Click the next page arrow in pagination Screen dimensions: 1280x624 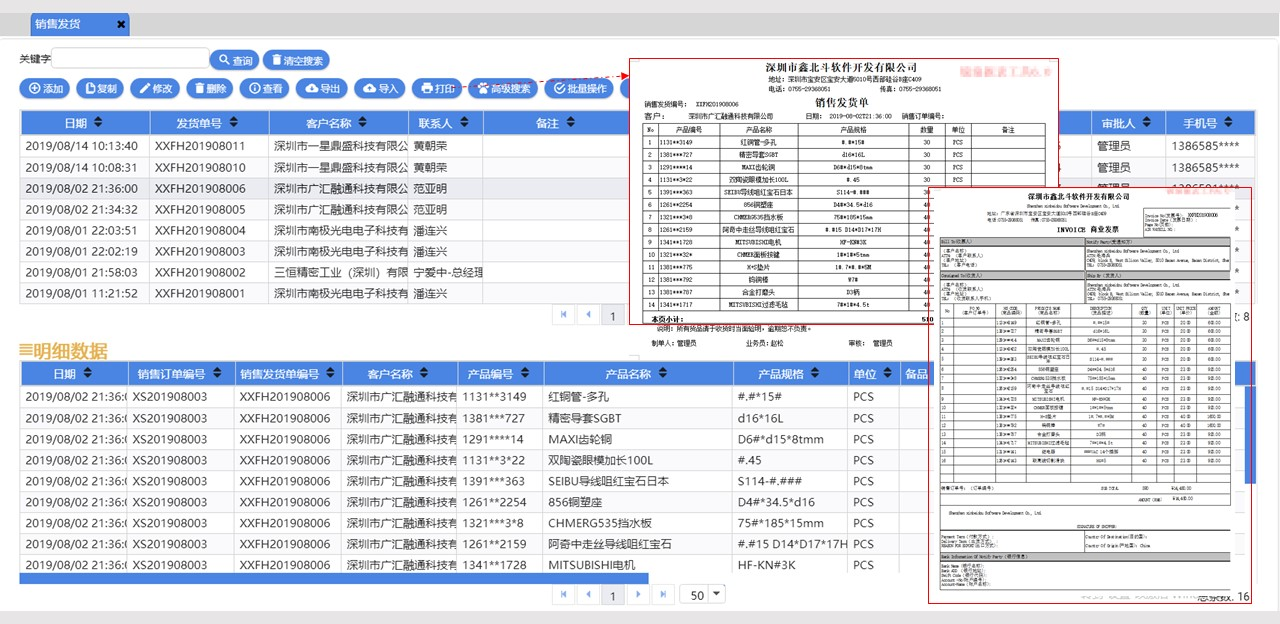coord(638,594)
